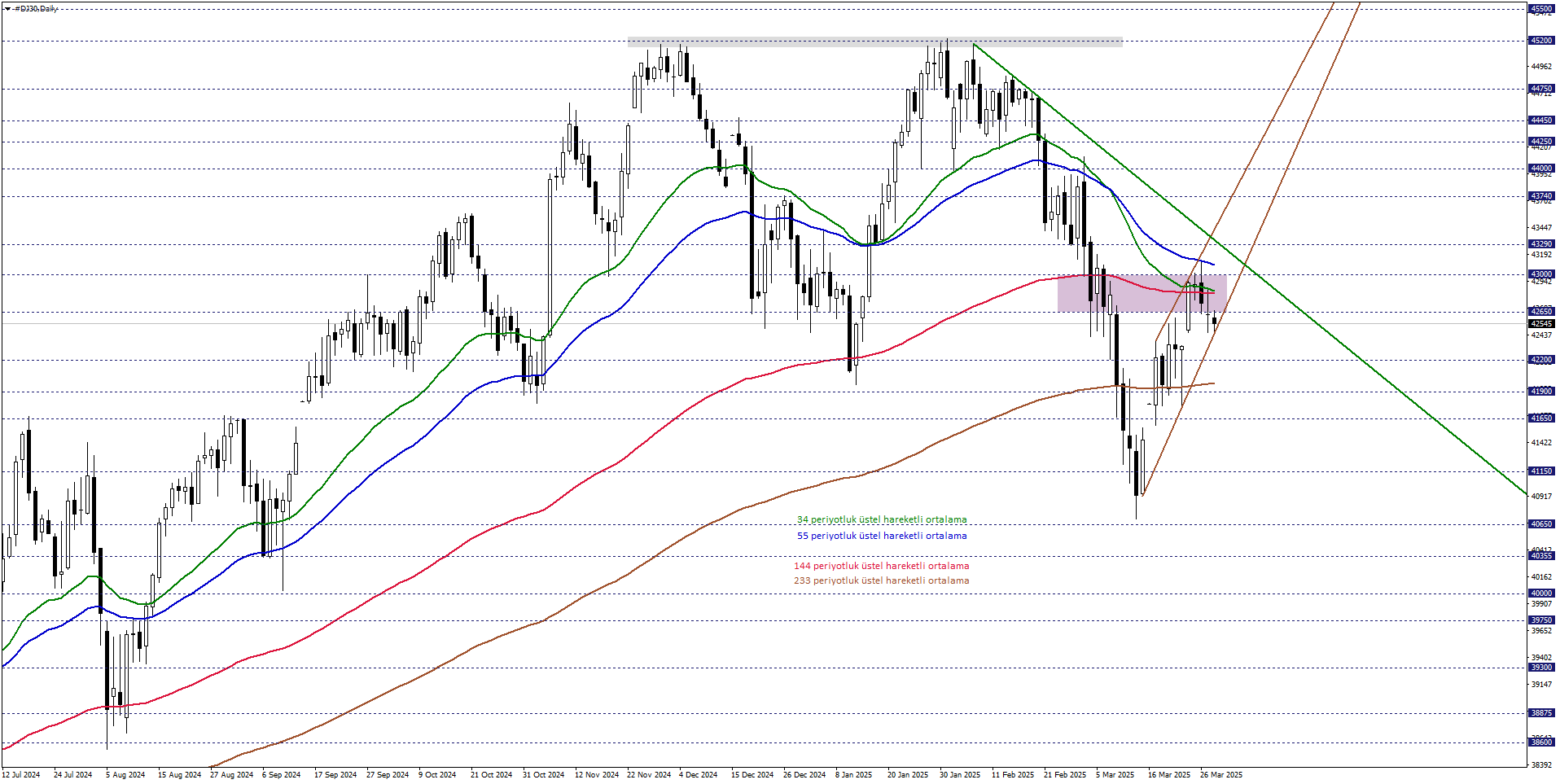The width and height of the screenshot is (1560, 784).
Task: Click the 43740 level price tag
Action: click(1541, 196)
